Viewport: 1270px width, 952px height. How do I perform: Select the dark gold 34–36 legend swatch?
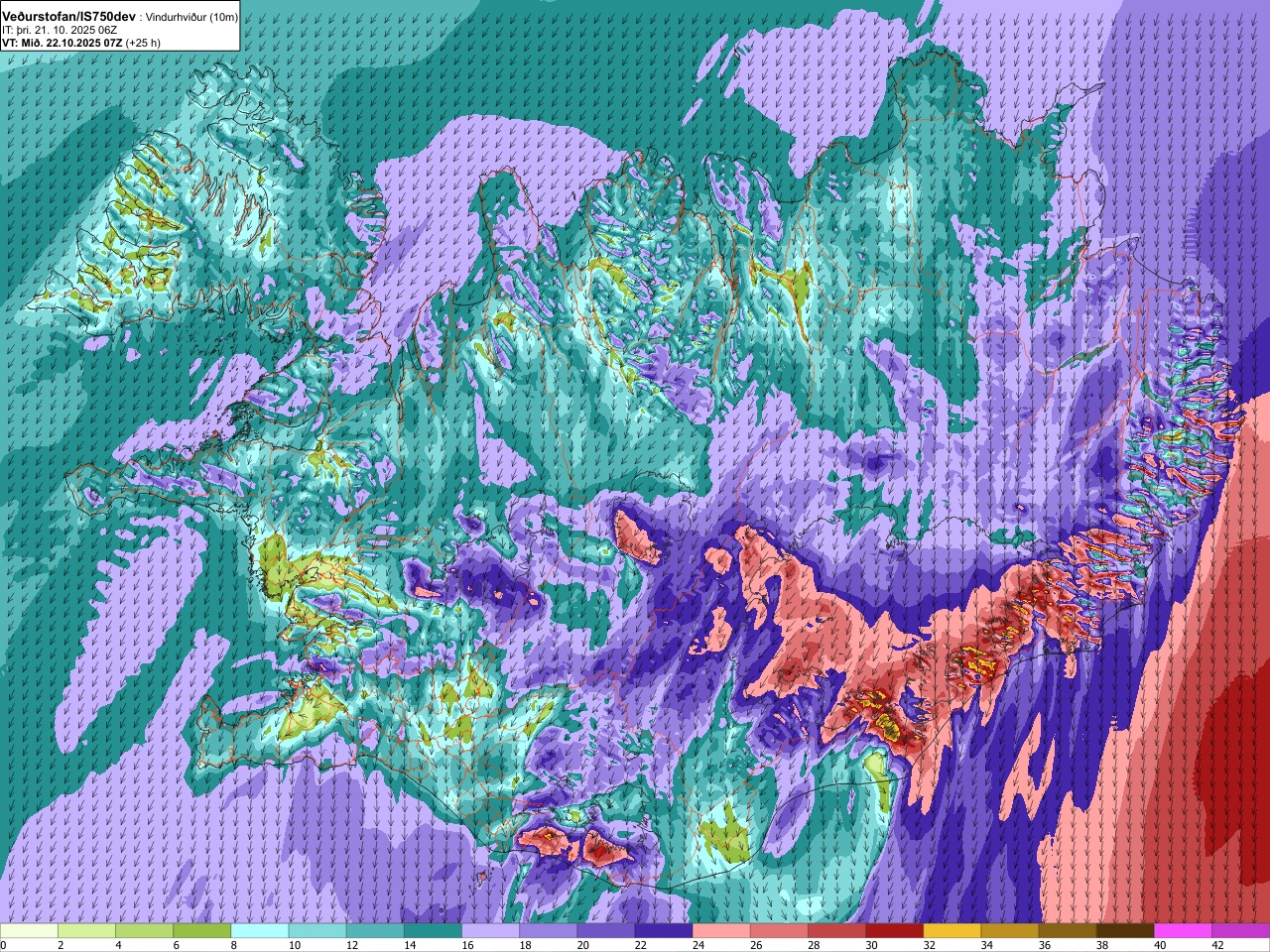click(x=1010, y=931)
